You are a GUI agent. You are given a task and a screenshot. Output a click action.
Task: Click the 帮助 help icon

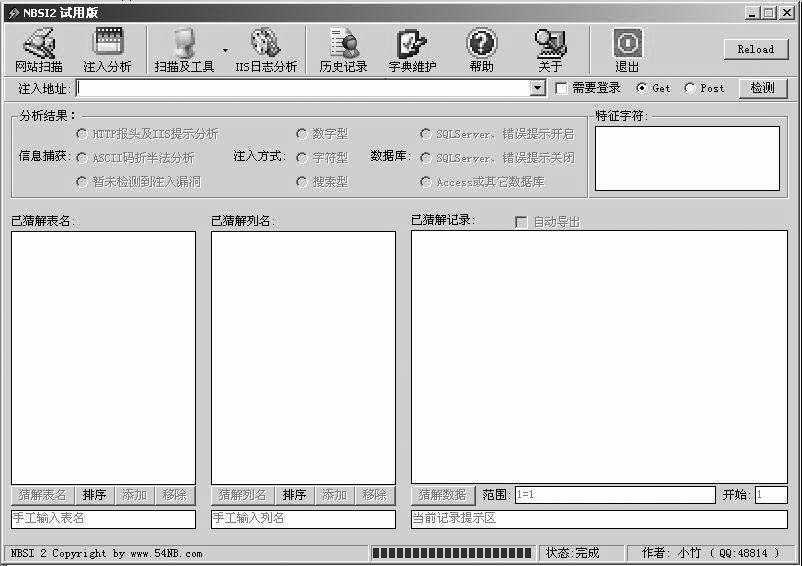pyautogui.click(x=481, y=50)
